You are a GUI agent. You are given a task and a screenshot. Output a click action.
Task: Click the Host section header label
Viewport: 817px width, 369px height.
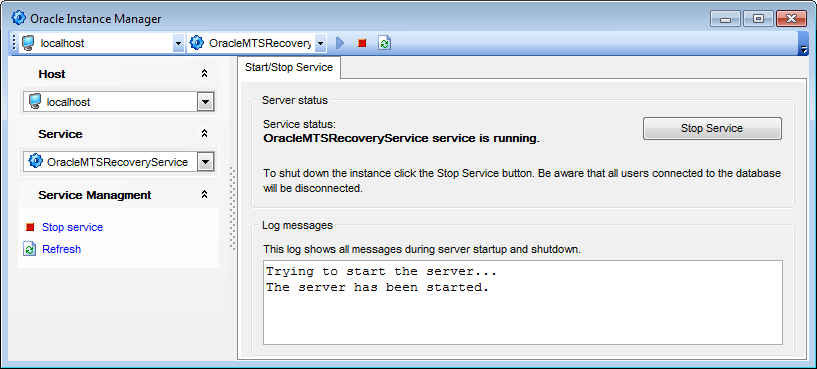click(x=52, y=74)
